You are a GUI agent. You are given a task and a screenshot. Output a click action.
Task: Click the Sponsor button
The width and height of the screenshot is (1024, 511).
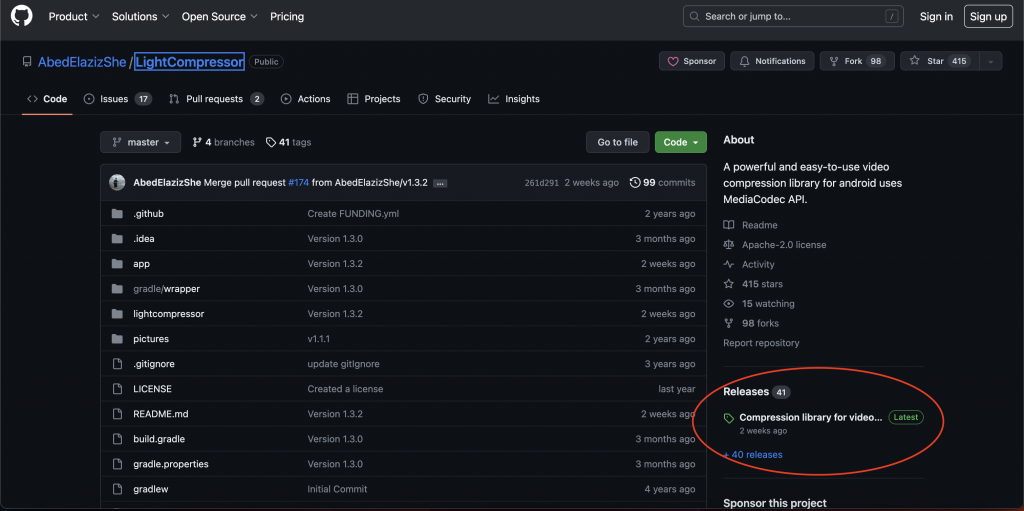point(692,61)
